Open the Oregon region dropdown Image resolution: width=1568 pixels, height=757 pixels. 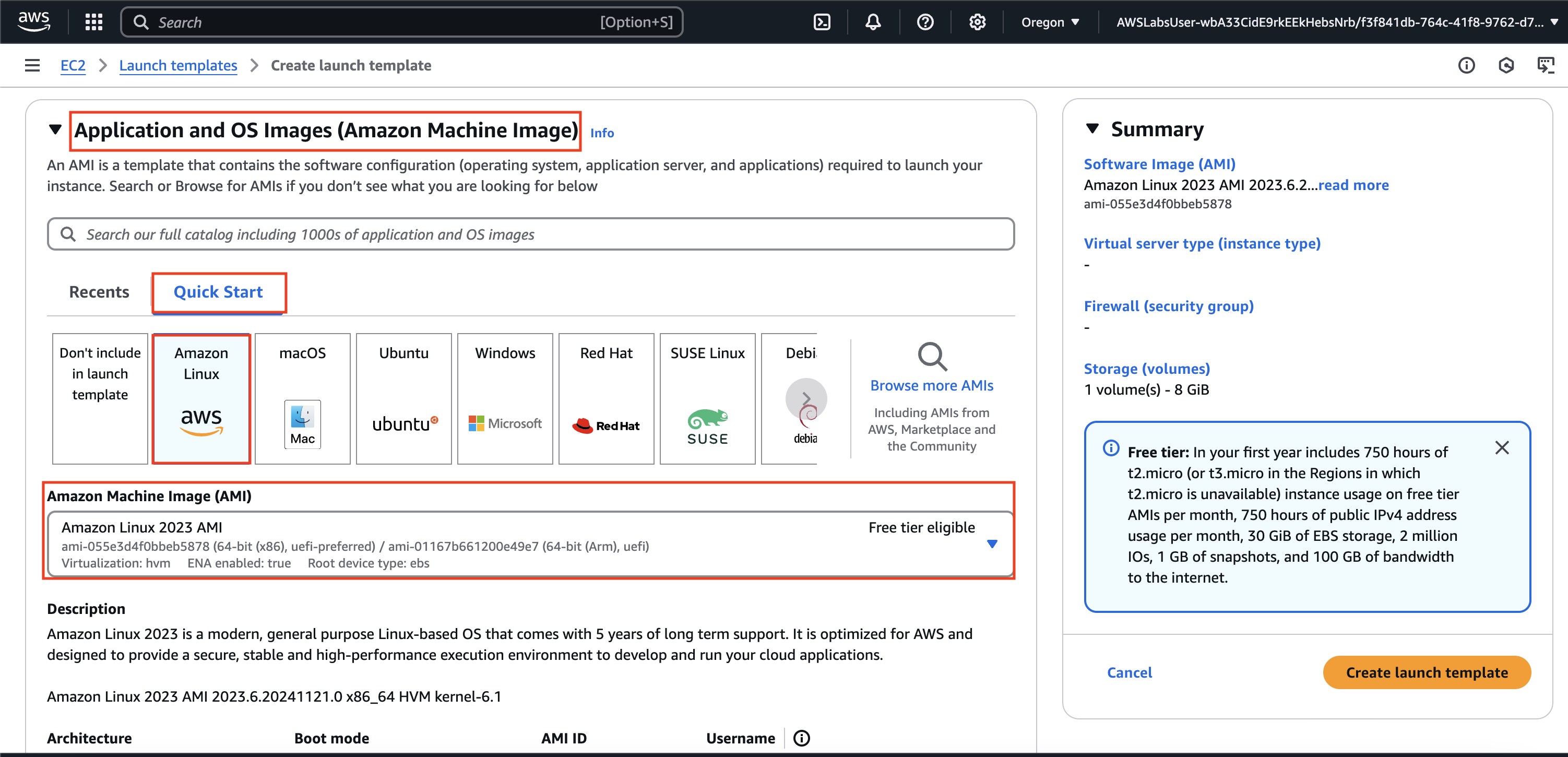pos(1050,22)
